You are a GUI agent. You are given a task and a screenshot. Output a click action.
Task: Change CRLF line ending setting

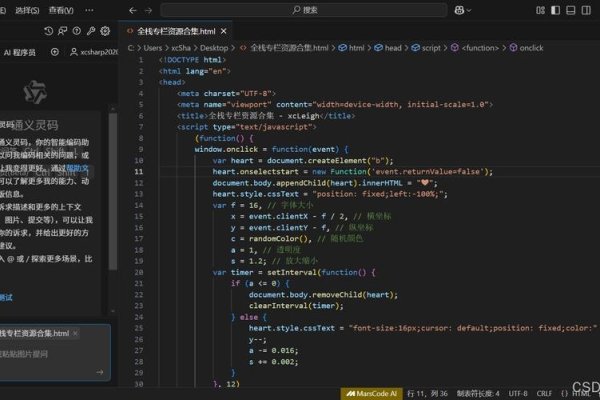(x=544, y=393)
